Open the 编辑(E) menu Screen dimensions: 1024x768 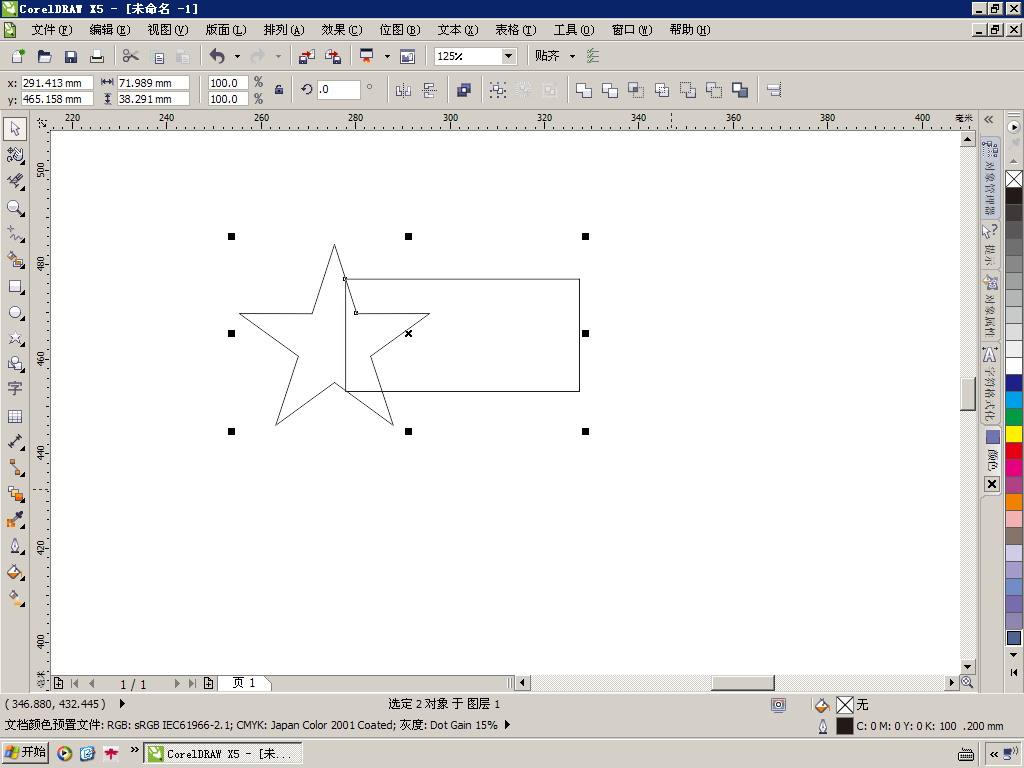[110, 30]
